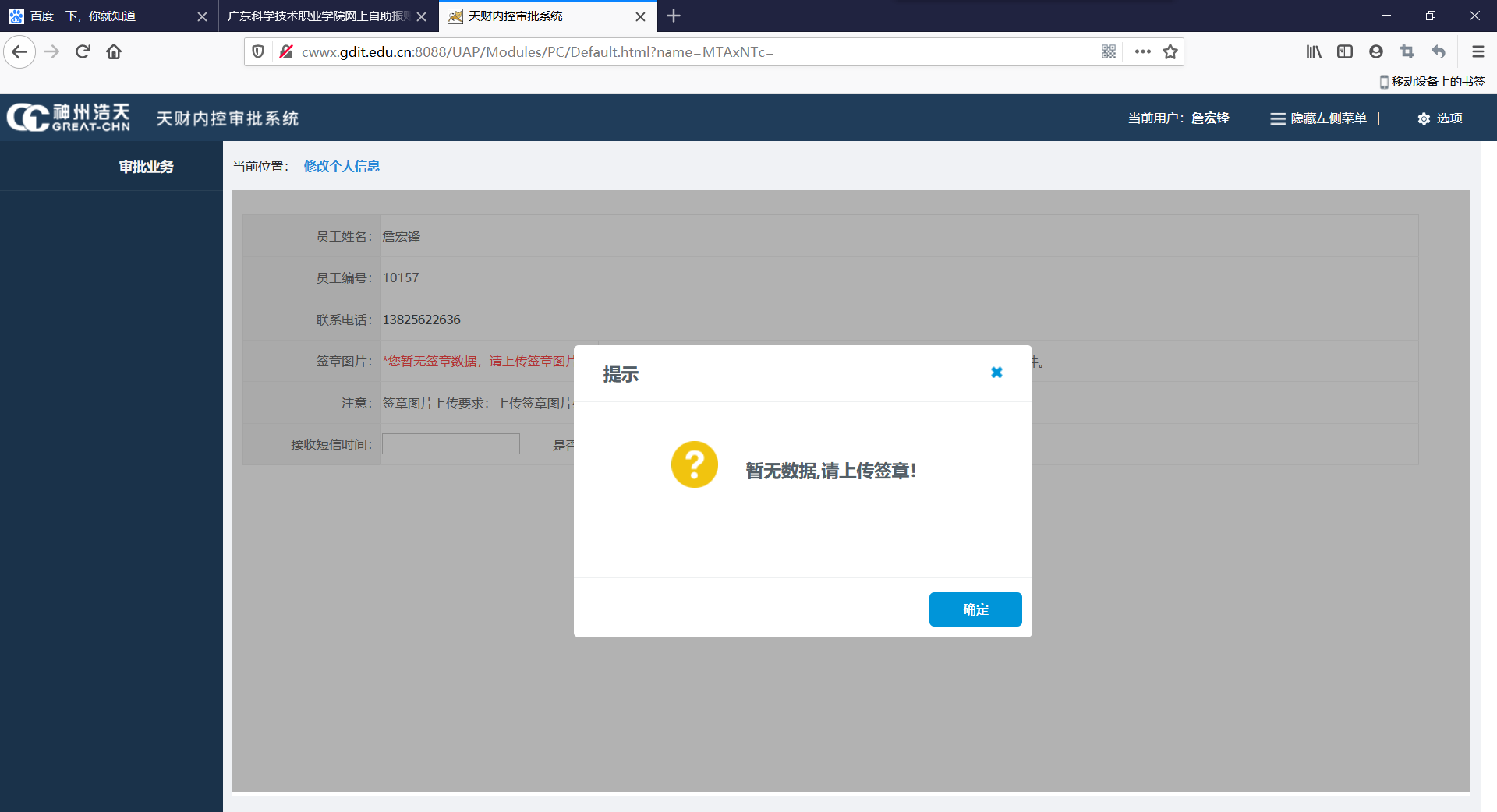Click the 提示 dialog title

[x=621, y=374]
